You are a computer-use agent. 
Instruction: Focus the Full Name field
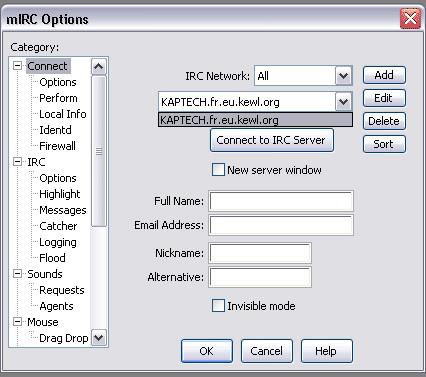281,201
